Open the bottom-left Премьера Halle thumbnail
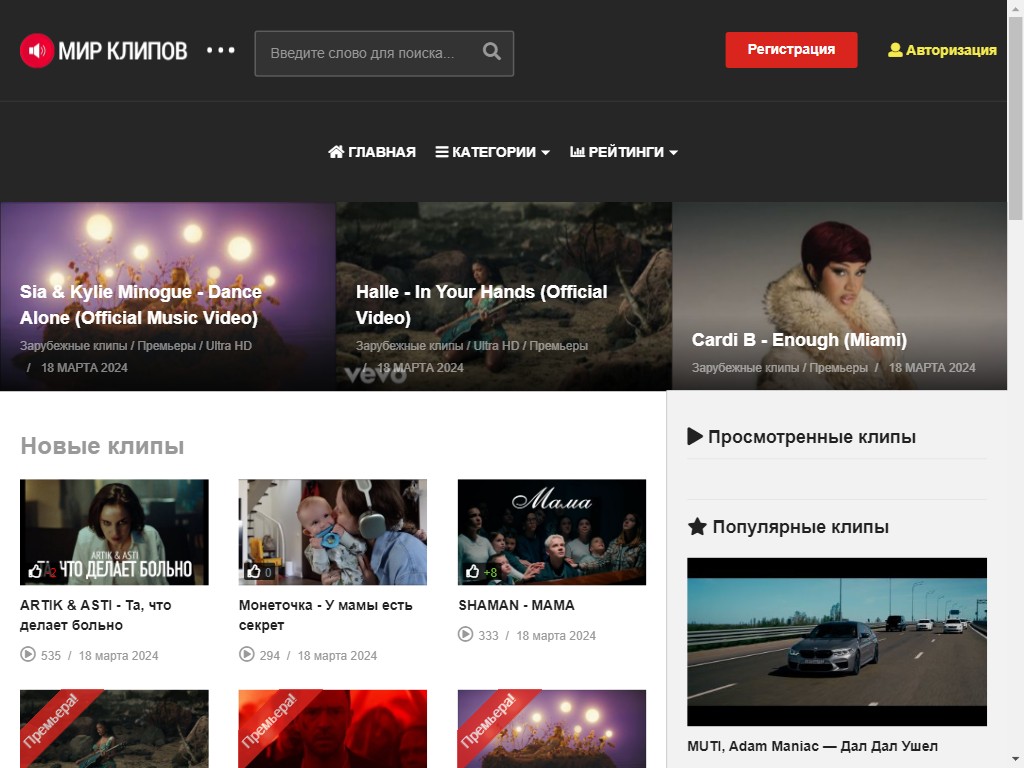Image resolution: width=1024 pixels, height=768 pixels. tap(114, 729)
